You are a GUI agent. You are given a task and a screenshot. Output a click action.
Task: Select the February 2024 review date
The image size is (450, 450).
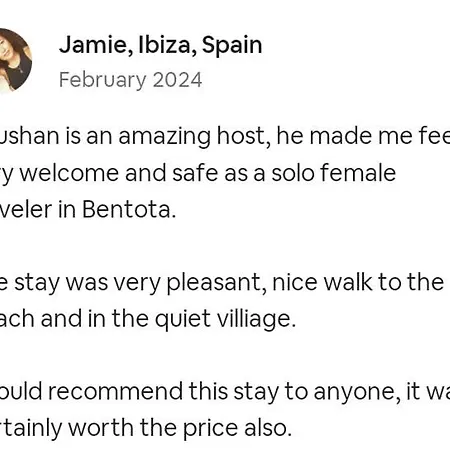pyautogui.click(x=130, y=80)
